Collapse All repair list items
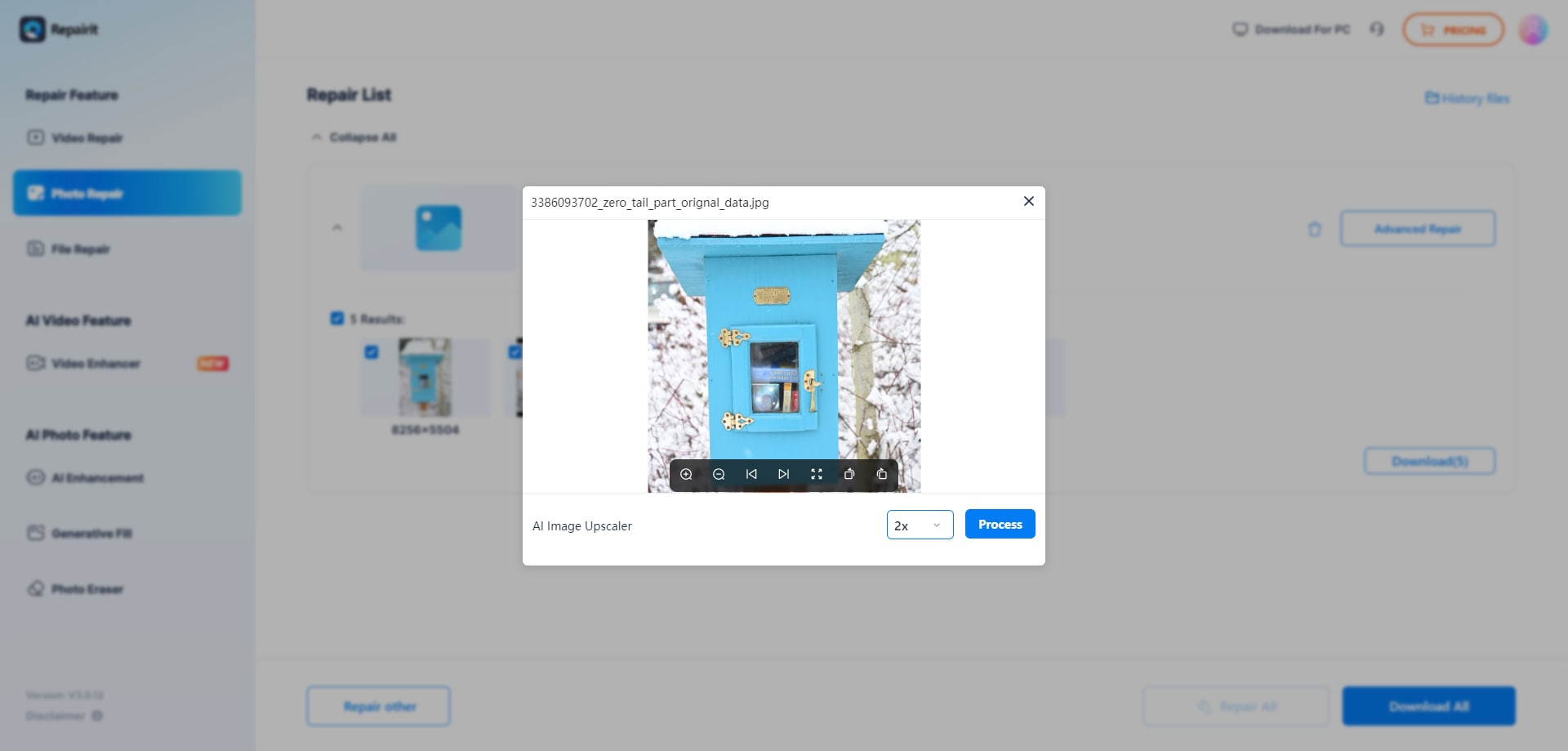Image resolution: width=1568 pixels, height=751 pixels. pos(354,137)
